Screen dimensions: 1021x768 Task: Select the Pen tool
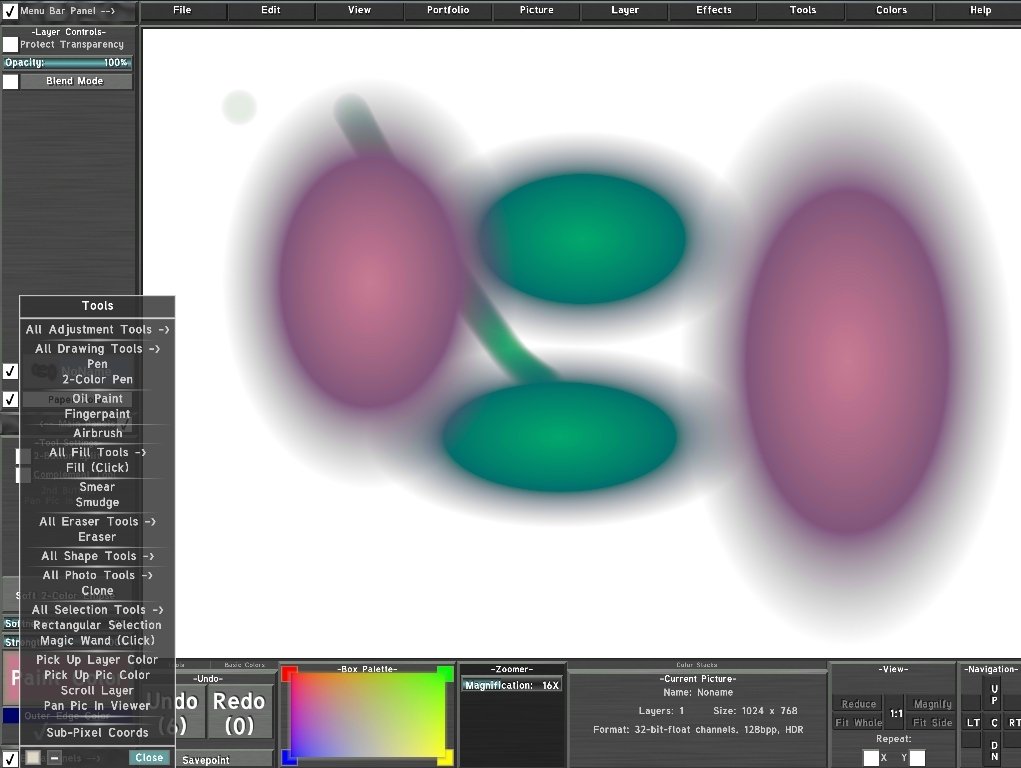click(97, 364)
